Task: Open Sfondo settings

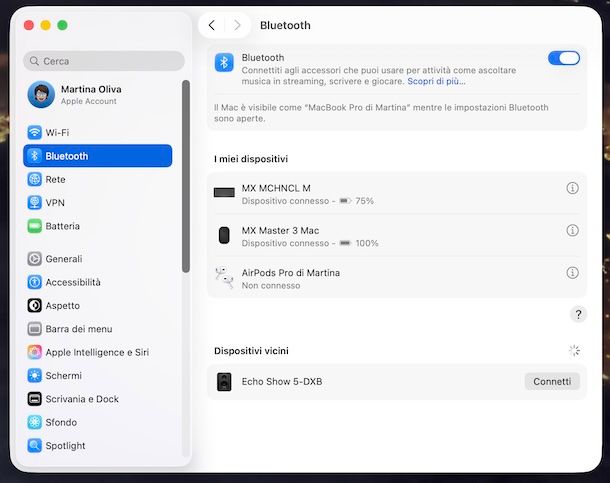Action: pos(98,422)
